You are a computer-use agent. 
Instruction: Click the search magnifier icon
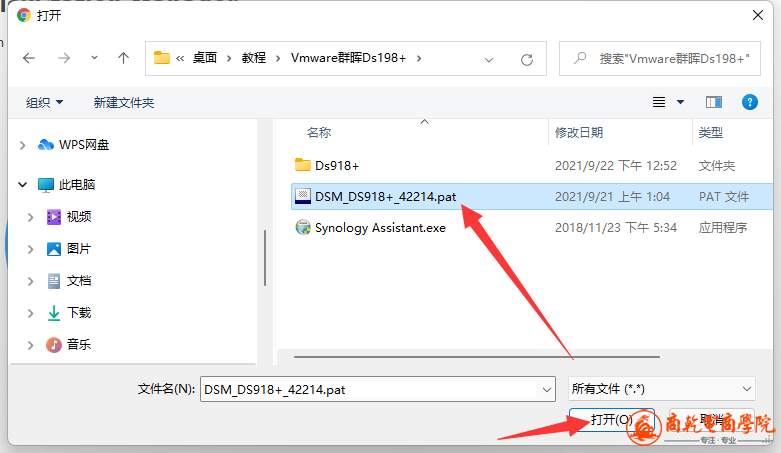tap(580, 58)
